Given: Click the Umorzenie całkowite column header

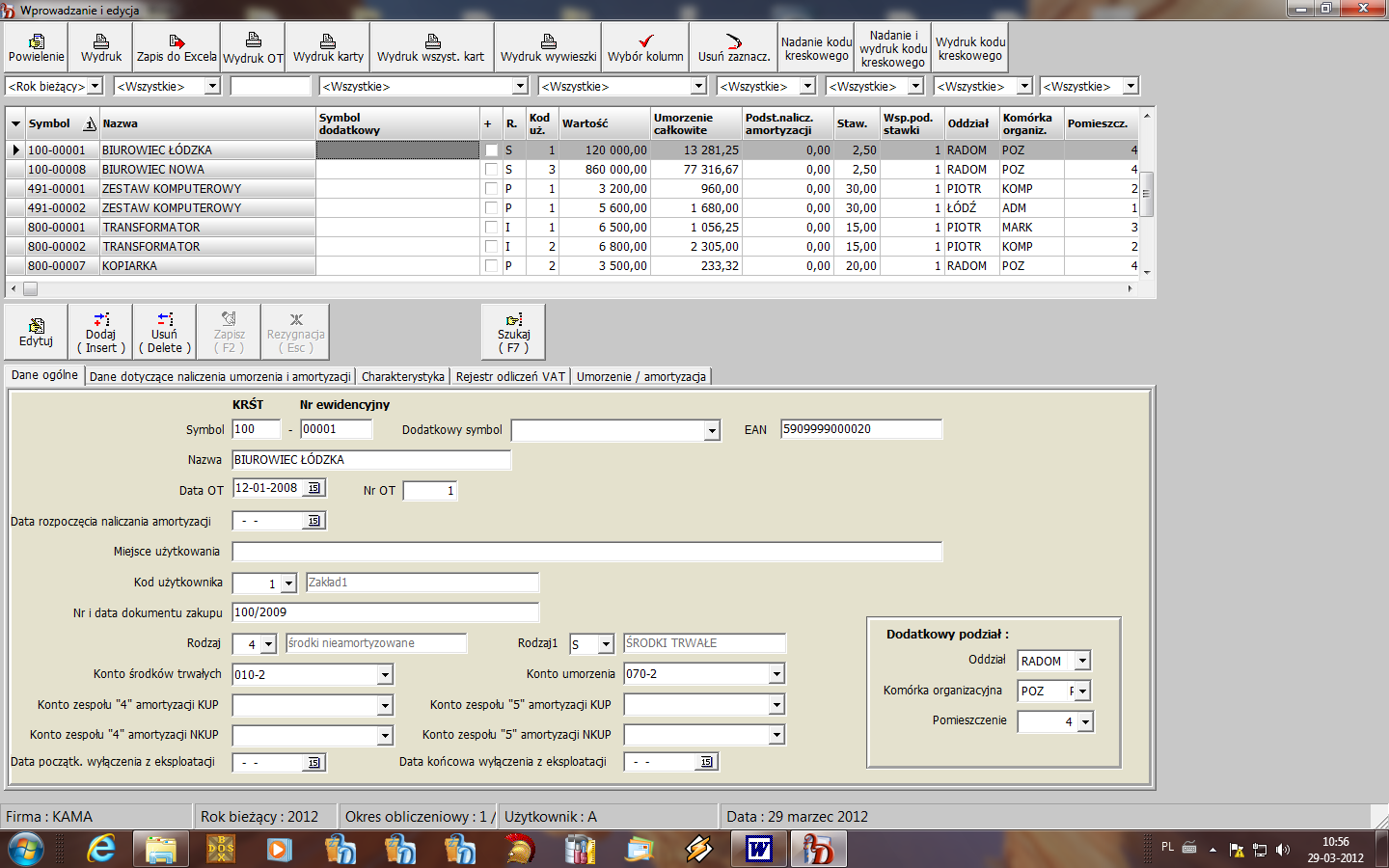Looking at the screenshot, I should click(696, 123).
